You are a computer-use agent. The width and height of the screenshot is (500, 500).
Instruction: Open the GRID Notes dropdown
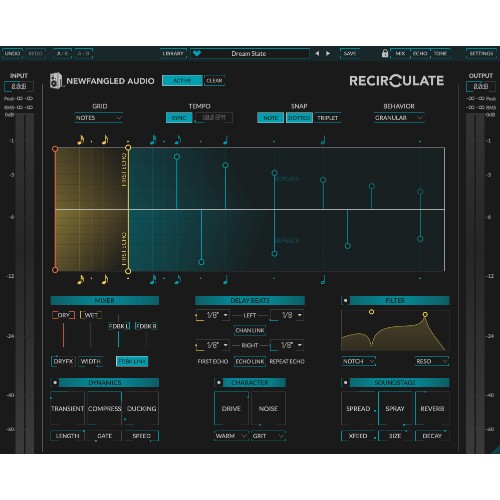(99, 118)
